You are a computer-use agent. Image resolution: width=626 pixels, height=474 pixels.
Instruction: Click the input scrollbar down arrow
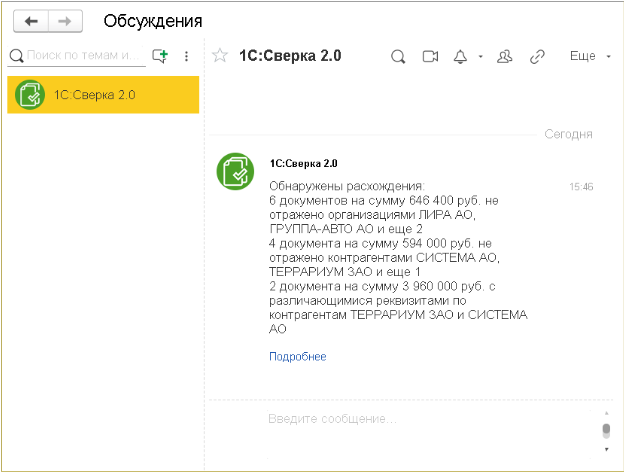(606, 450)
